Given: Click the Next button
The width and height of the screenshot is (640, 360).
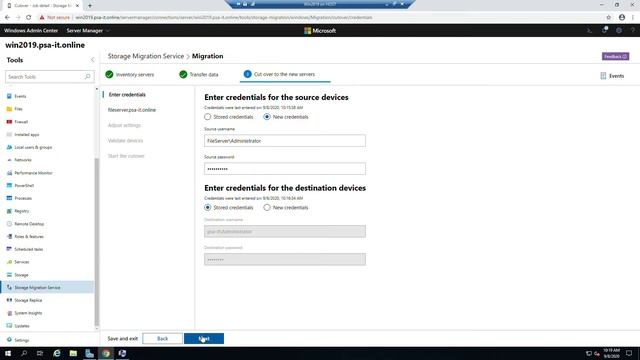Looking at the screenshot, I should coord(204,338).
